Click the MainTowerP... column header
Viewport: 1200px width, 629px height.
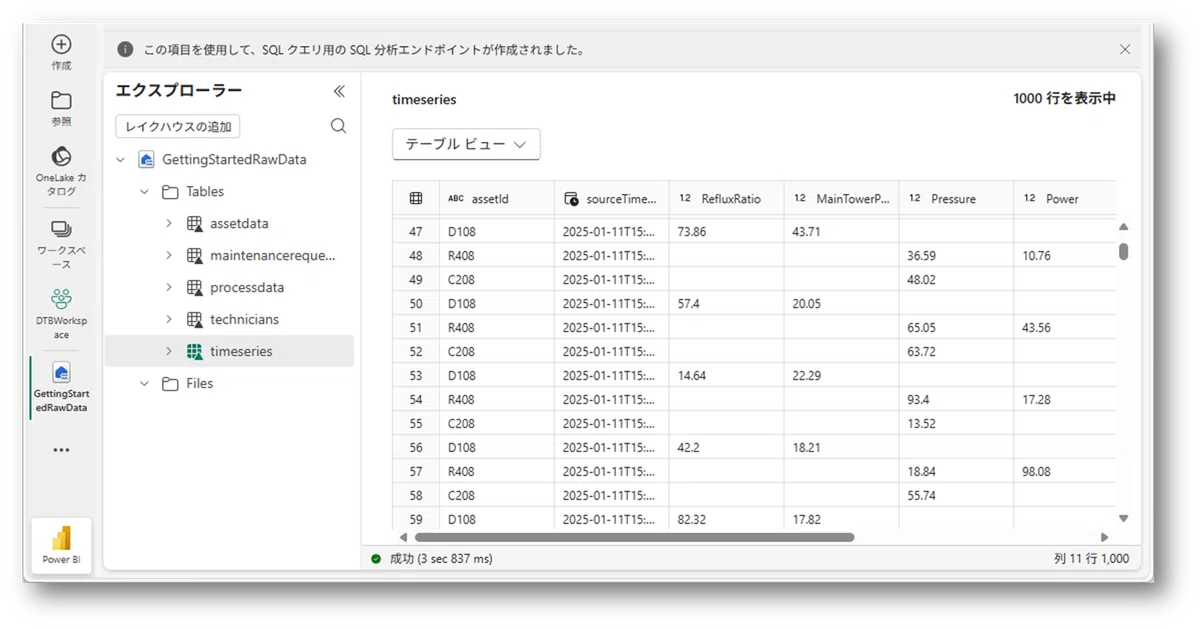(841, 198)
